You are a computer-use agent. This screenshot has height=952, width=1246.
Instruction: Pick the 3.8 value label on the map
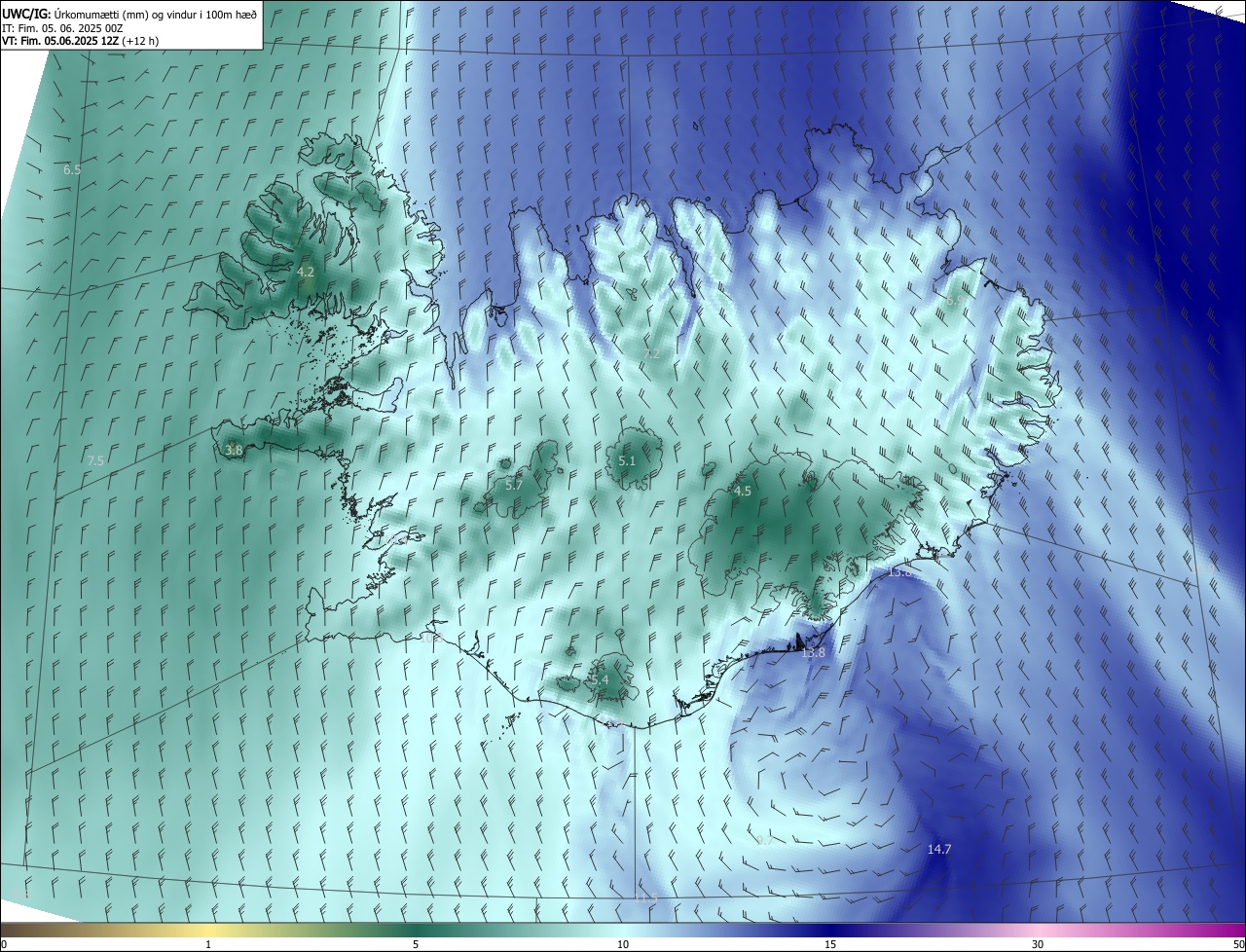coord(234,450)
